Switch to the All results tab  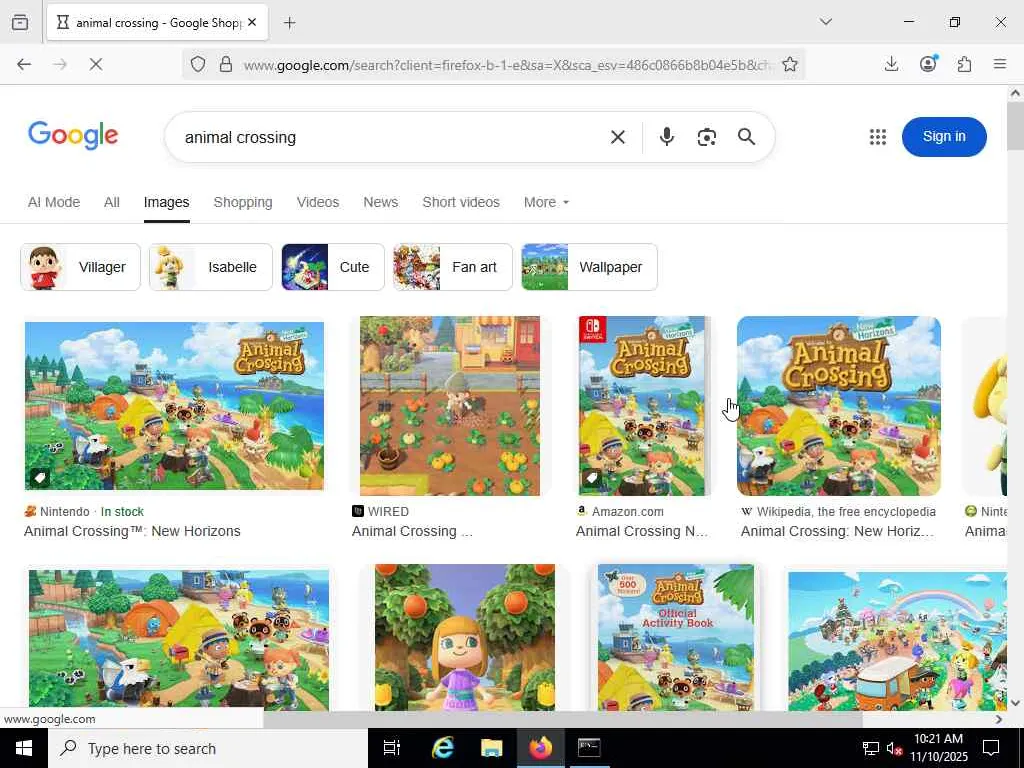click(x=112, y=202)
